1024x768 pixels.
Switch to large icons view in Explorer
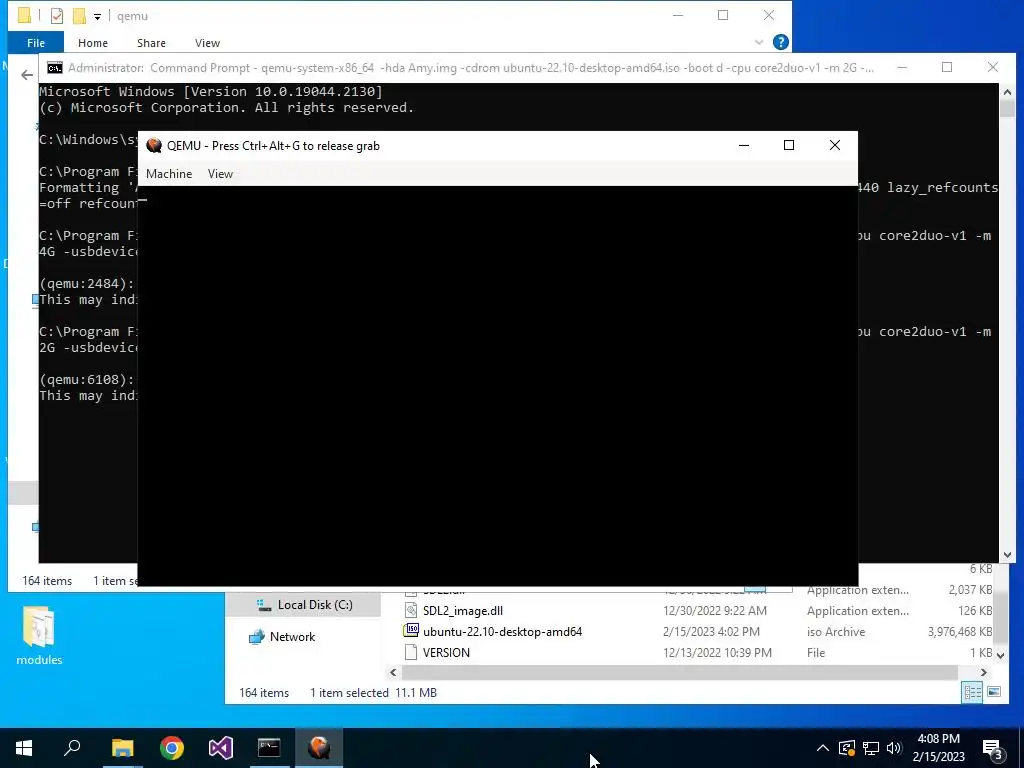point(994,692)
